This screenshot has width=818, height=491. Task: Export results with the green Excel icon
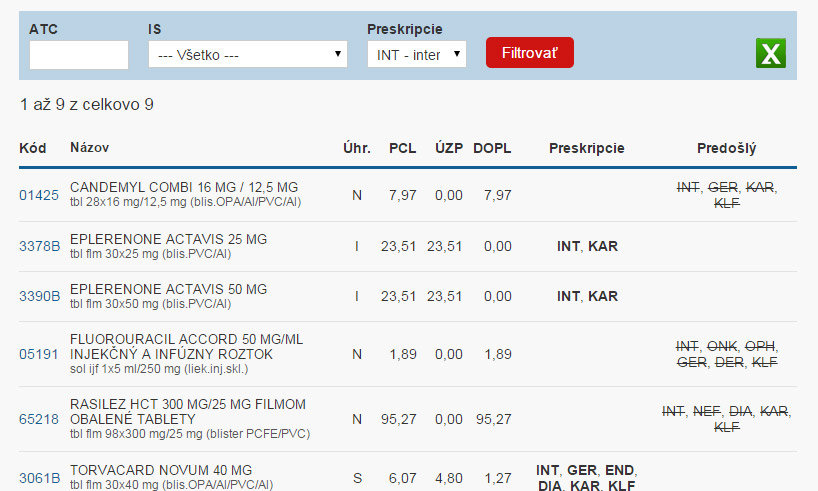point(771,53)
